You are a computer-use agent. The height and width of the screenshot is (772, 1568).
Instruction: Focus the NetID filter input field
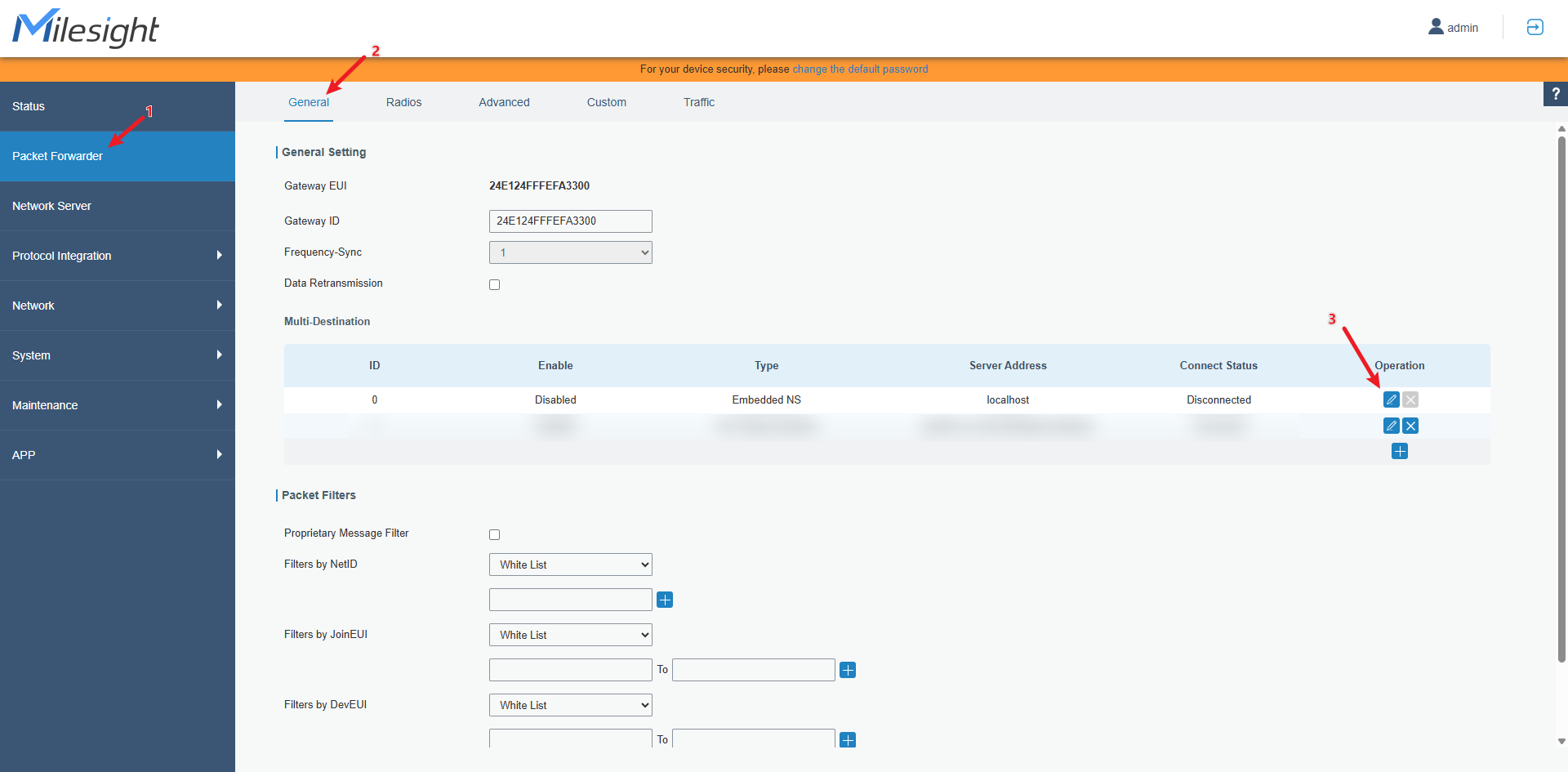571,600
